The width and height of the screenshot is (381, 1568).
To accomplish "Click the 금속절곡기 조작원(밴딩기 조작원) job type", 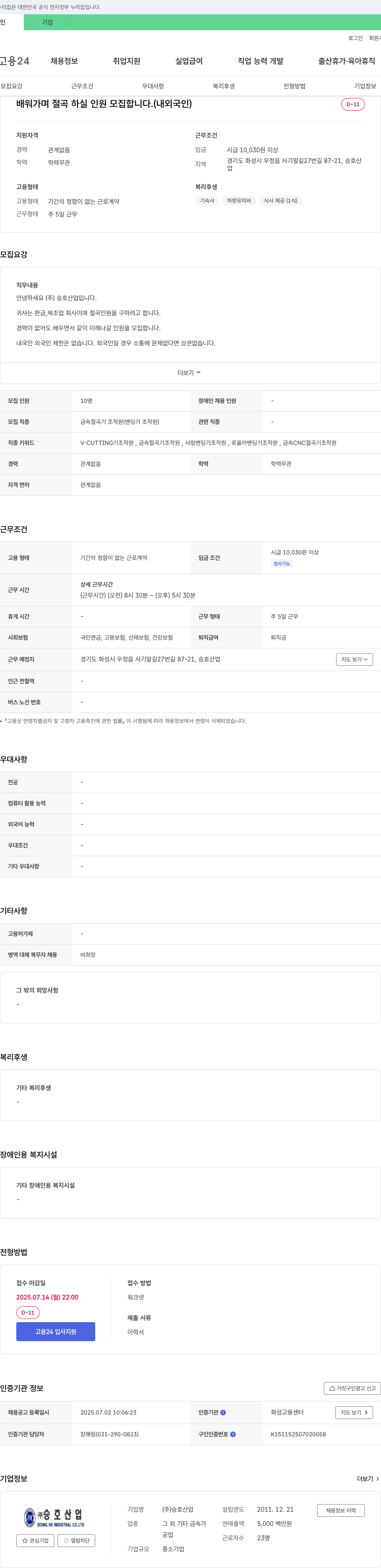I will point(119,421).
